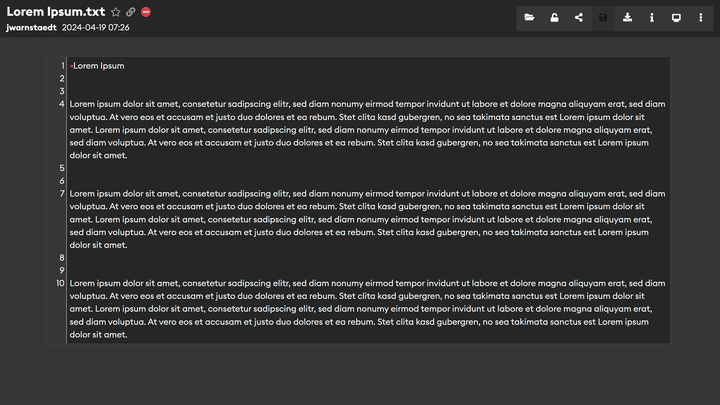Click the Lorem Ipsum.txt file title
720x405 pixels.
[55, 11]
